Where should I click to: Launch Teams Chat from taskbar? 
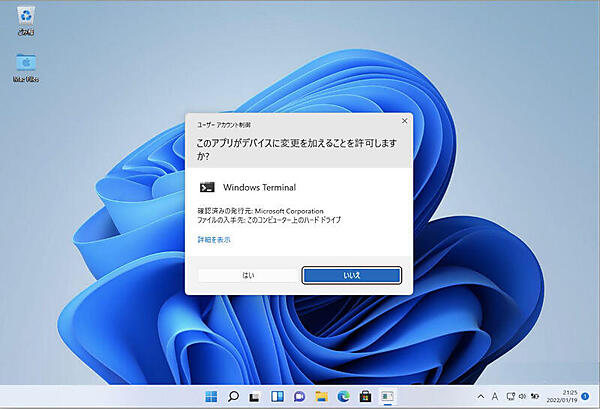pyautogui.click(x=300, y=396)
